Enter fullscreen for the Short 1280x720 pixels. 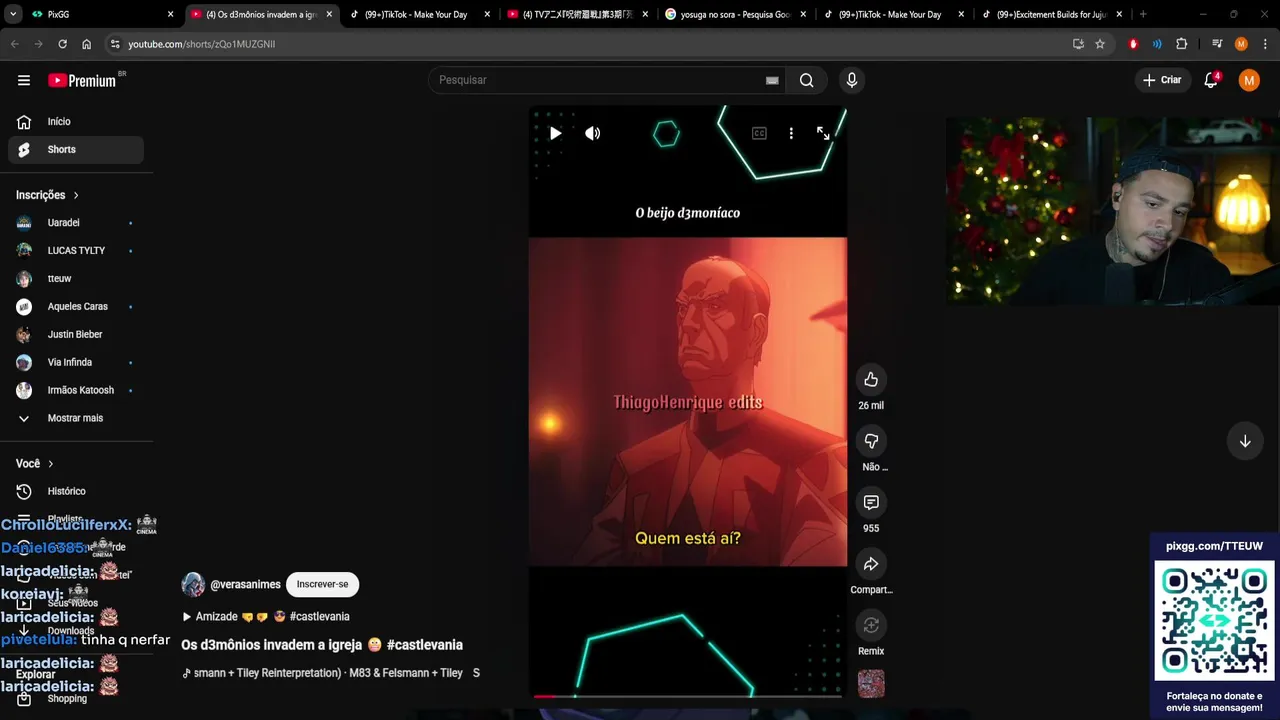[823, 133]
